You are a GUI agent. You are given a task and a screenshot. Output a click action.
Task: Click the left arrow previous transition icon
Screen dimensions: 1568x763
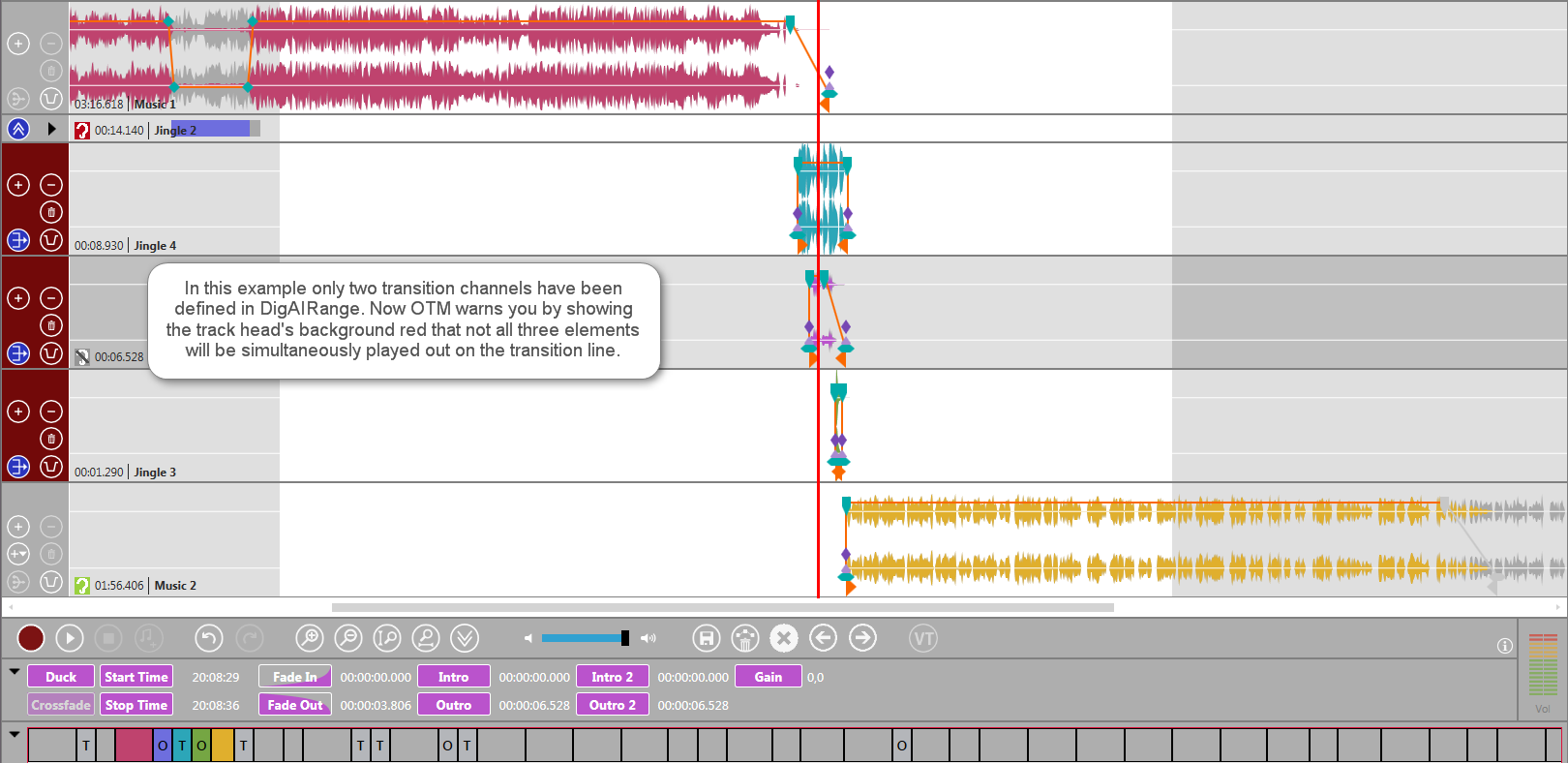pos(823,638)
